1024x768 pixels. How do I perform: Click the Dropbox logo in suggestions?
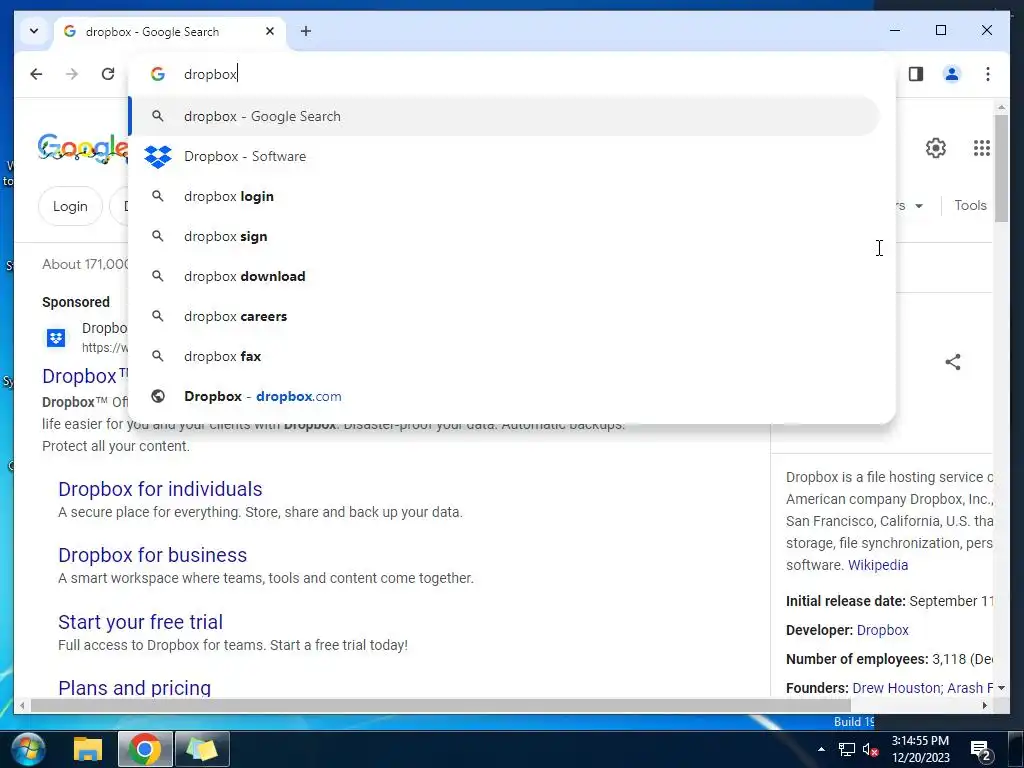coord(157,157)
